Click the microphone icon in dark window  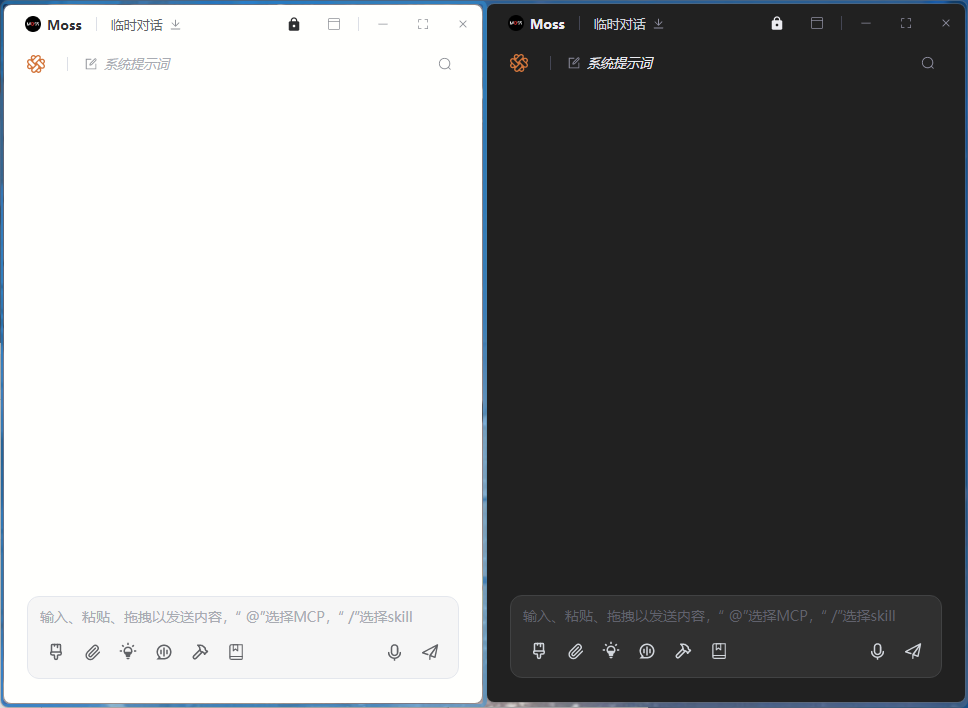pyautogui.click(x=877, y=651)
